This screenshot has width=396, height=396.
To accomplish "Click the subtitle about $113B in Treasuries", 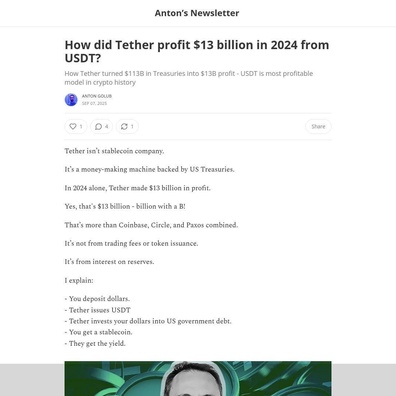I will pyautogui.click(x=189, y=78).
